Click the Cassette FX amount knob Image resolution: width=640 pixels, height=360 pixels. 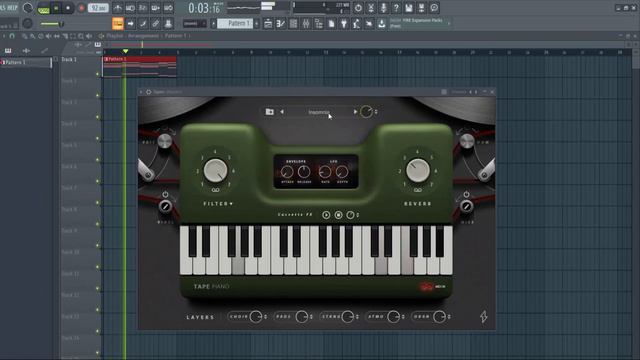[351, 215]
